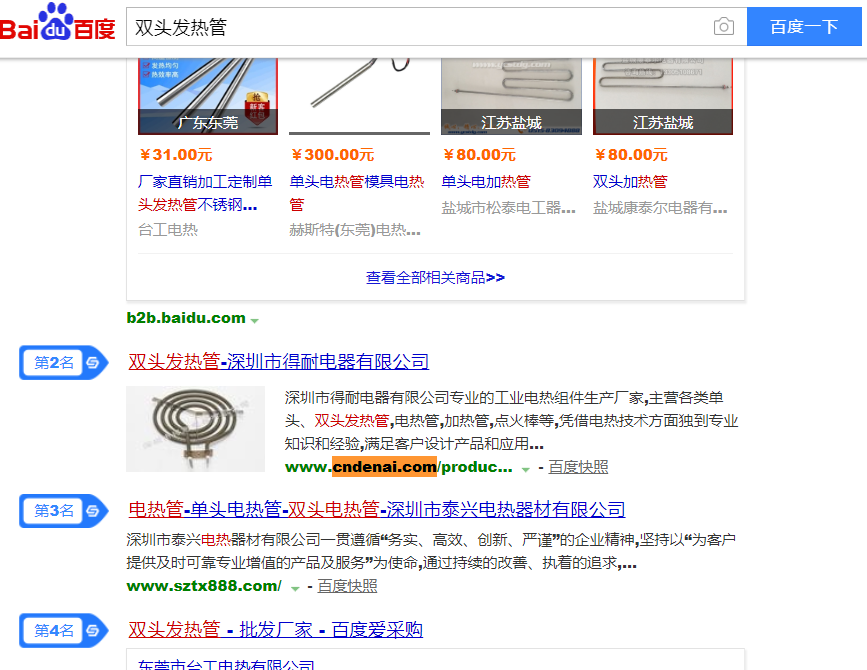Click seller name 盐城康泰尔电器有

[660, 208]
